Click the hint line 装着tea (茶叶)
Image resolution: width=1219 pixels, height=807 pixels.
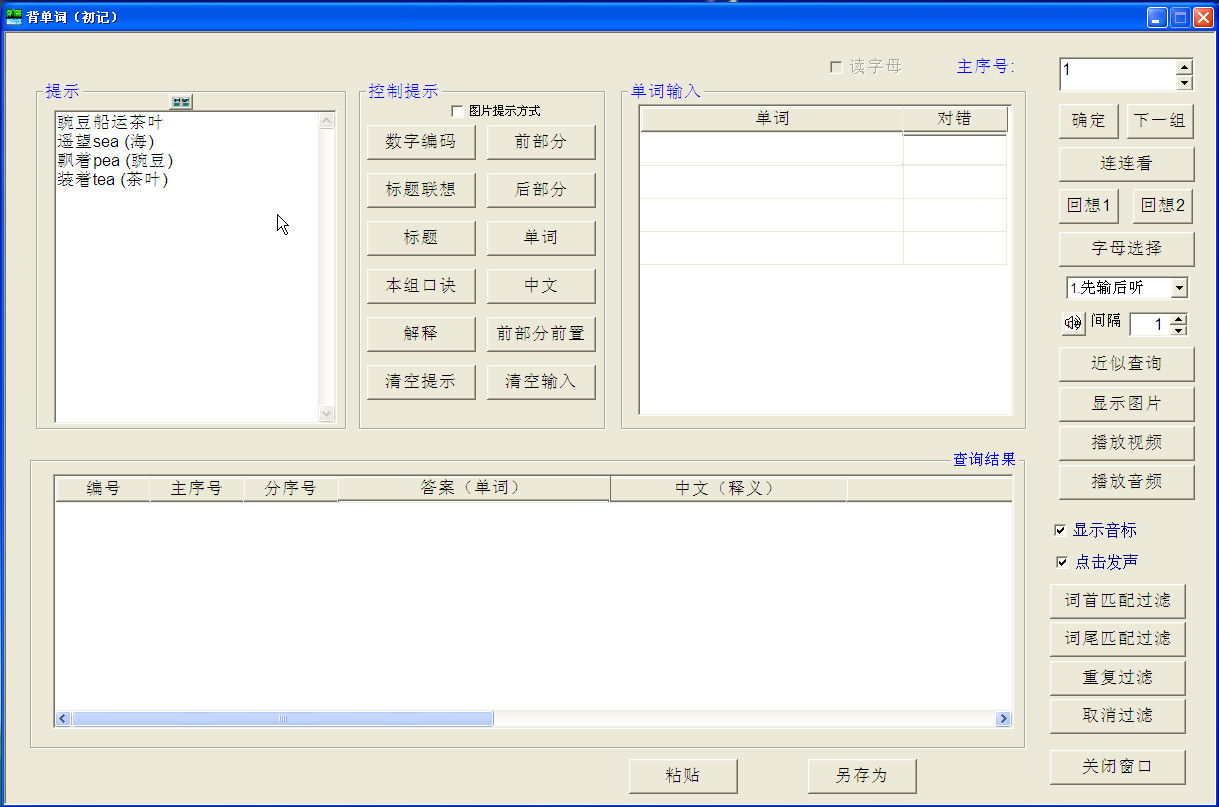click(x=113, y=180)
